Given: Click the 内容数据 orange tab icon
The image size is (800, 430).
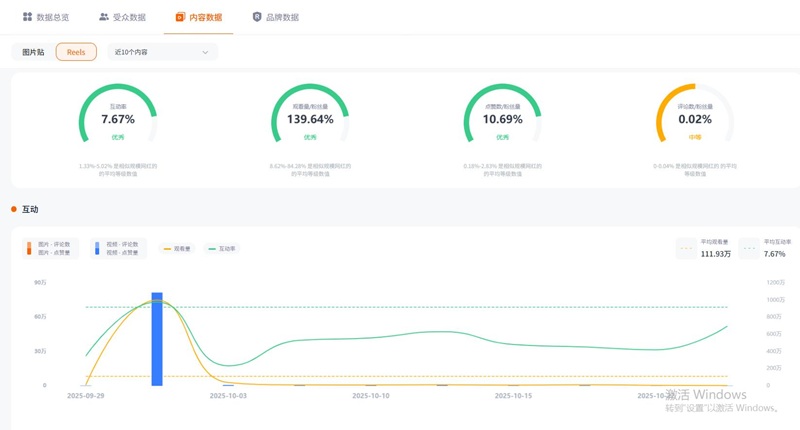Looking at the screenshot, I should (x=180, y=17).
